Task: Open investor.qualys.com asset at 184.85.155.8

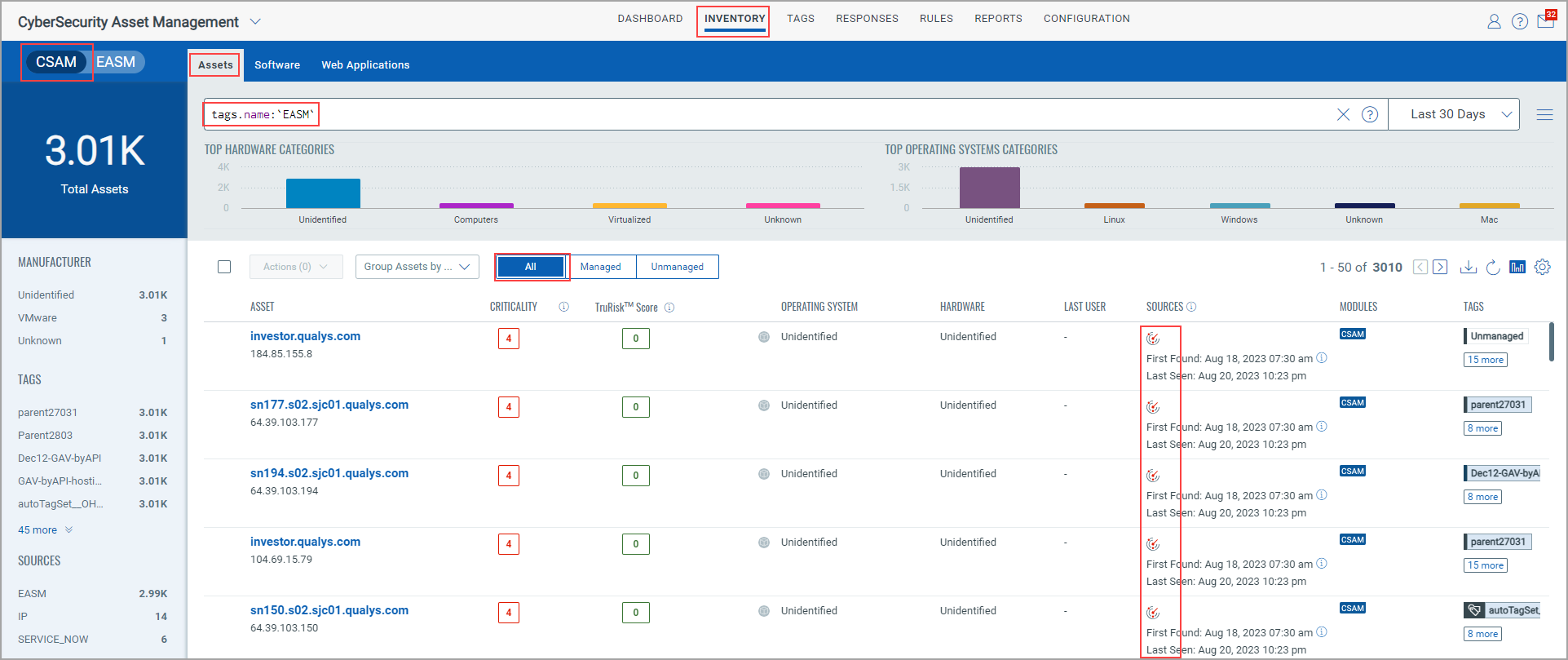Action: 305,336
